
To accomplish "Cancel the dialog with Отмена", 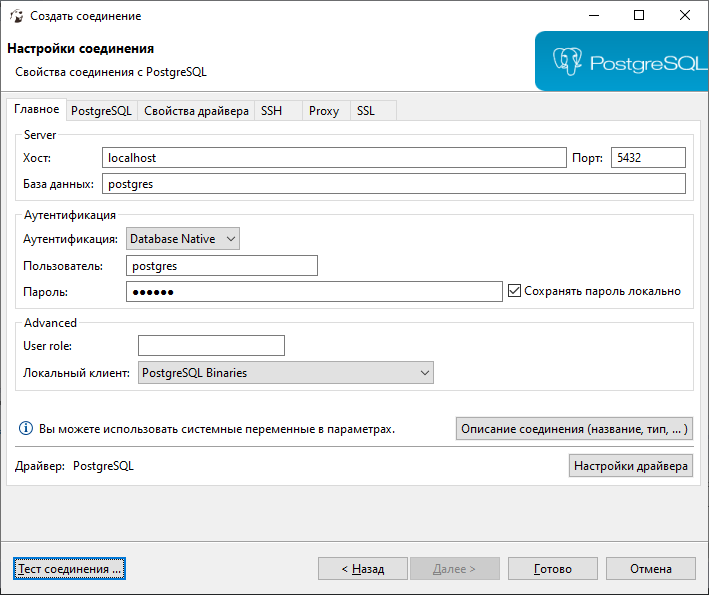I will coord(651,568).
